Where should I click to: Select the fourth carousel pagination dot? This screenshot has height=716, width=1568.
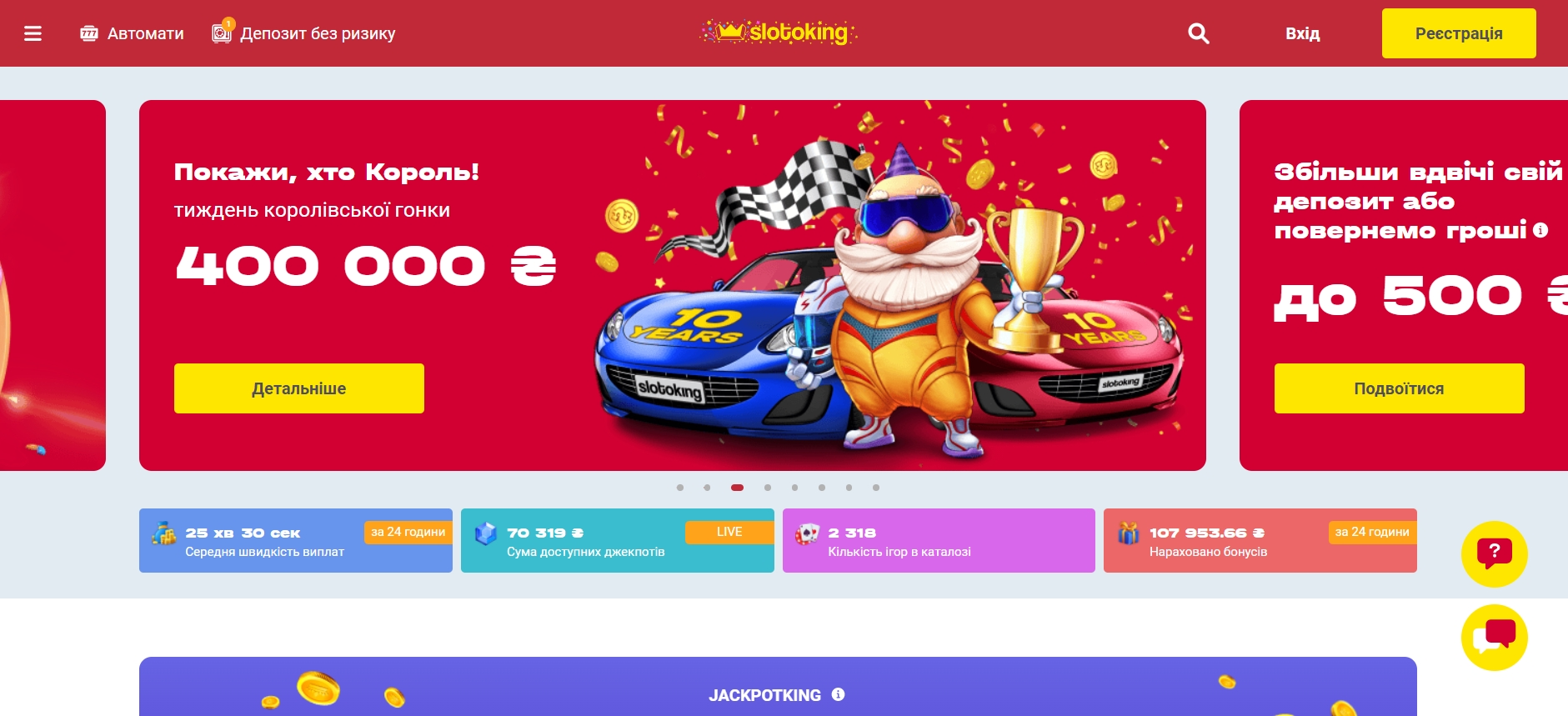(768, 488)
